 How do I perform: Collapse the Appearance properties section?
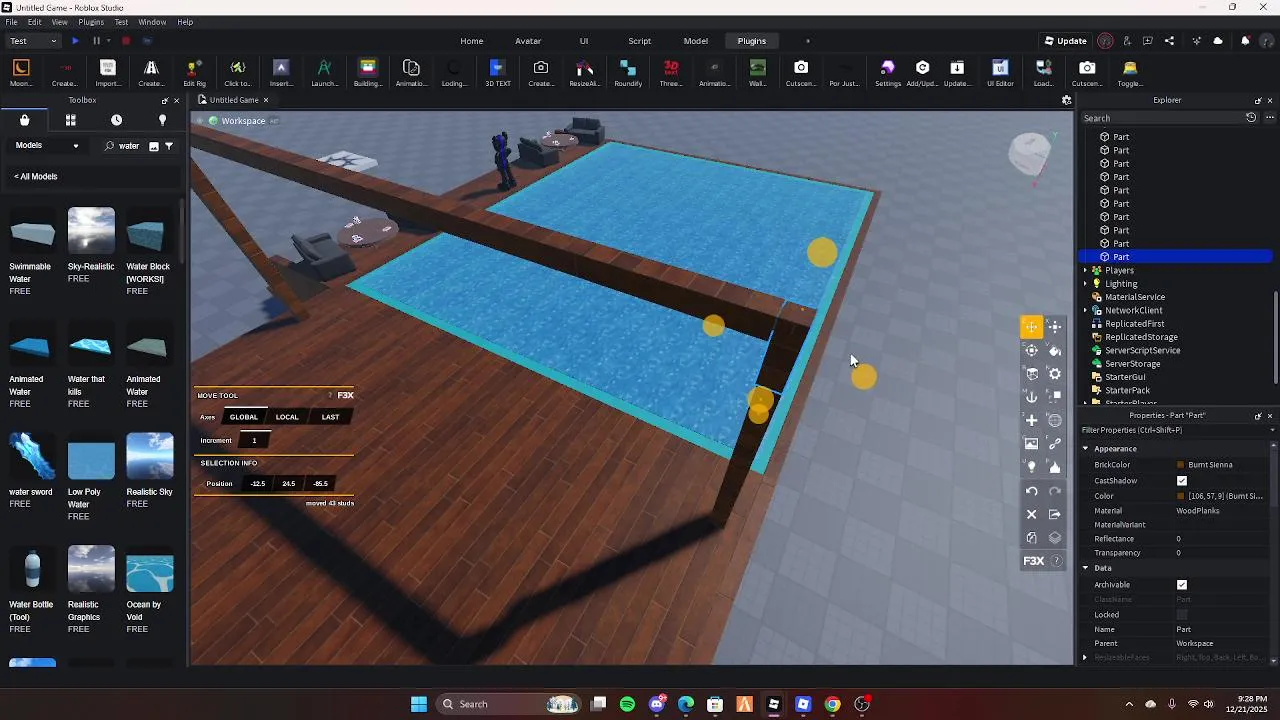pyautogui.click(x=1085, y=449)
